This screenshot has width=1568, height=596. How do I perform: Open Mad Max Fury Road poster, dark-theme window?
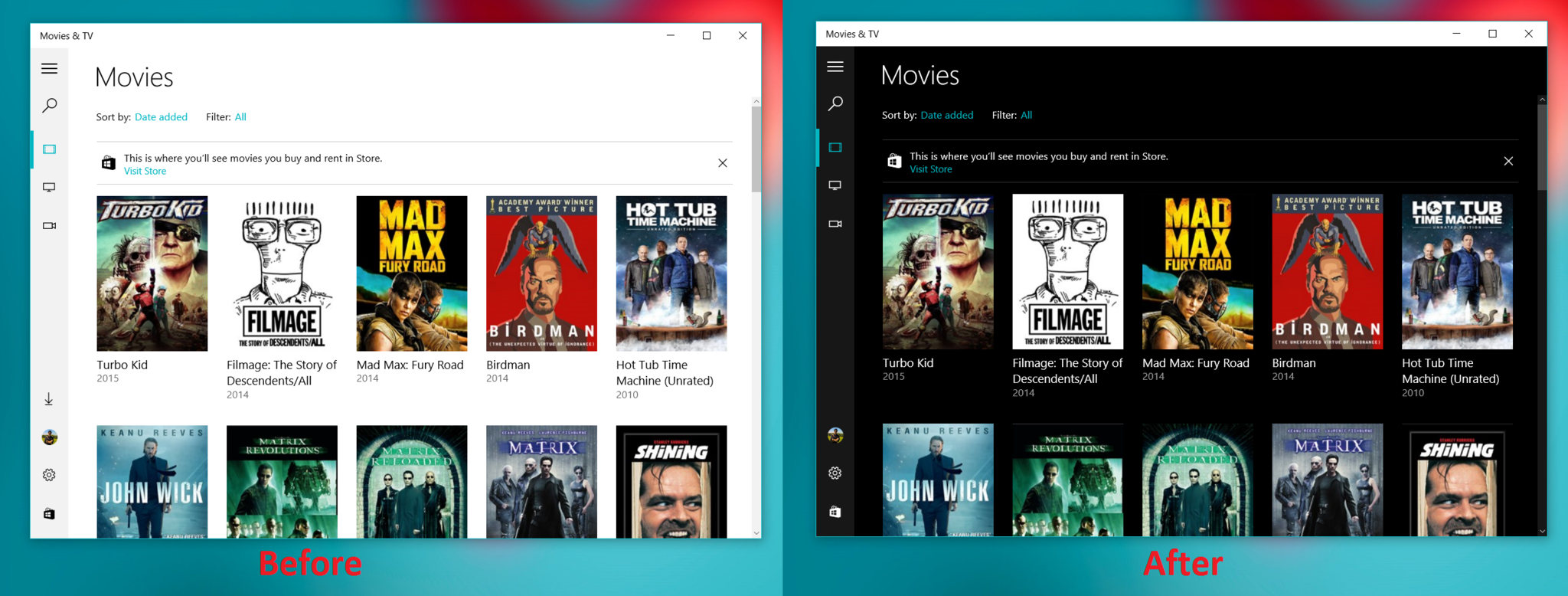pos(1197,272)
